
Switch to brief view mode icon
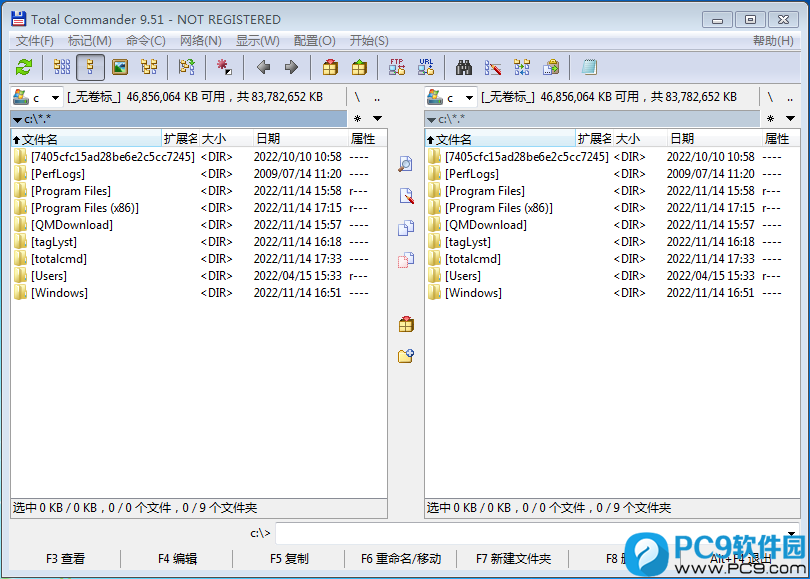62,67
